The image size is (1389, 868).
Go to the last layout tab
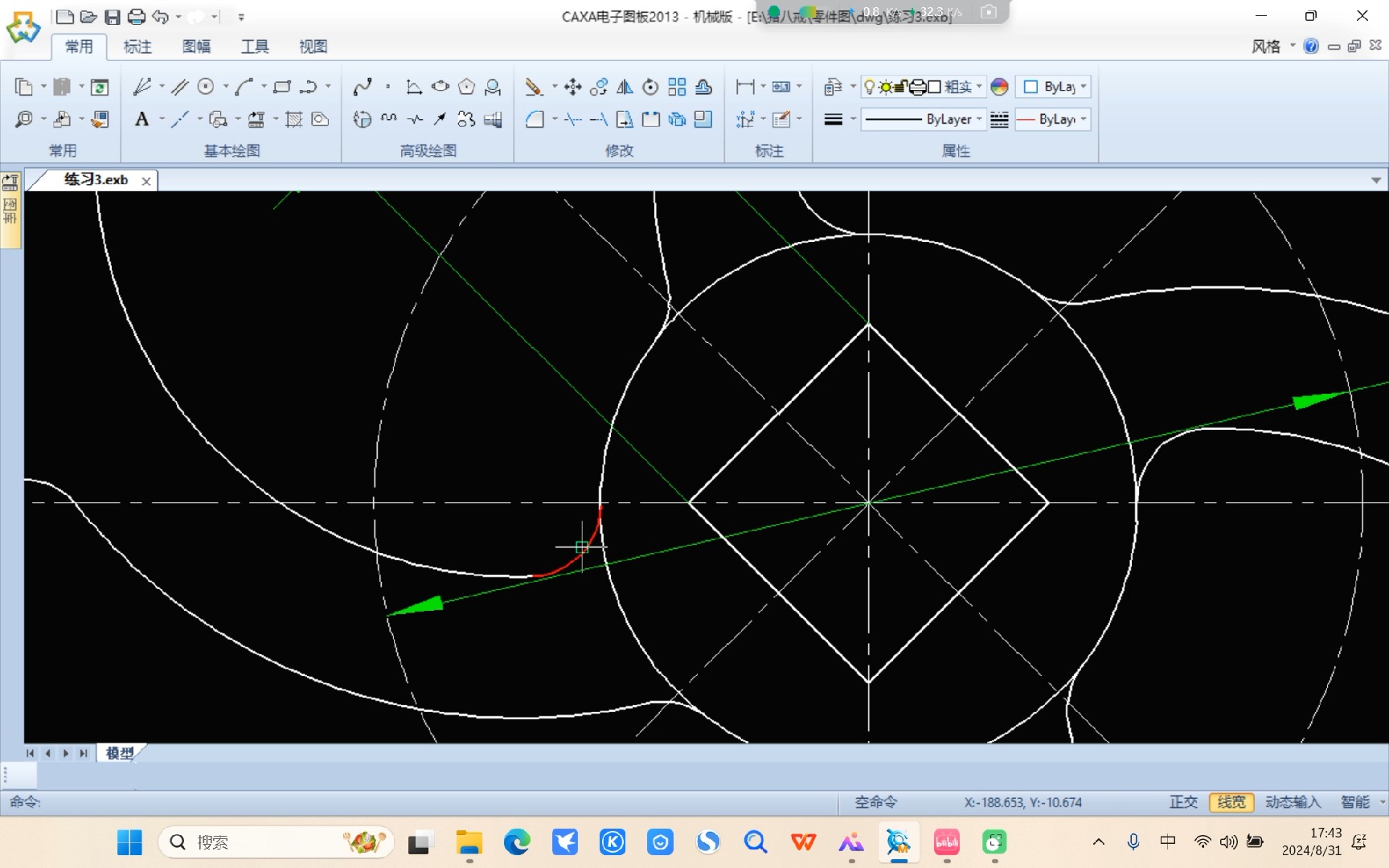tap(84, 753)
